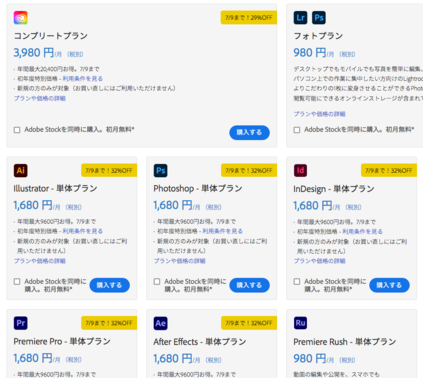Check Adobe Stock option on InDesign card
The width and height of the screenshot is (423, 378).
pos(297,282)
